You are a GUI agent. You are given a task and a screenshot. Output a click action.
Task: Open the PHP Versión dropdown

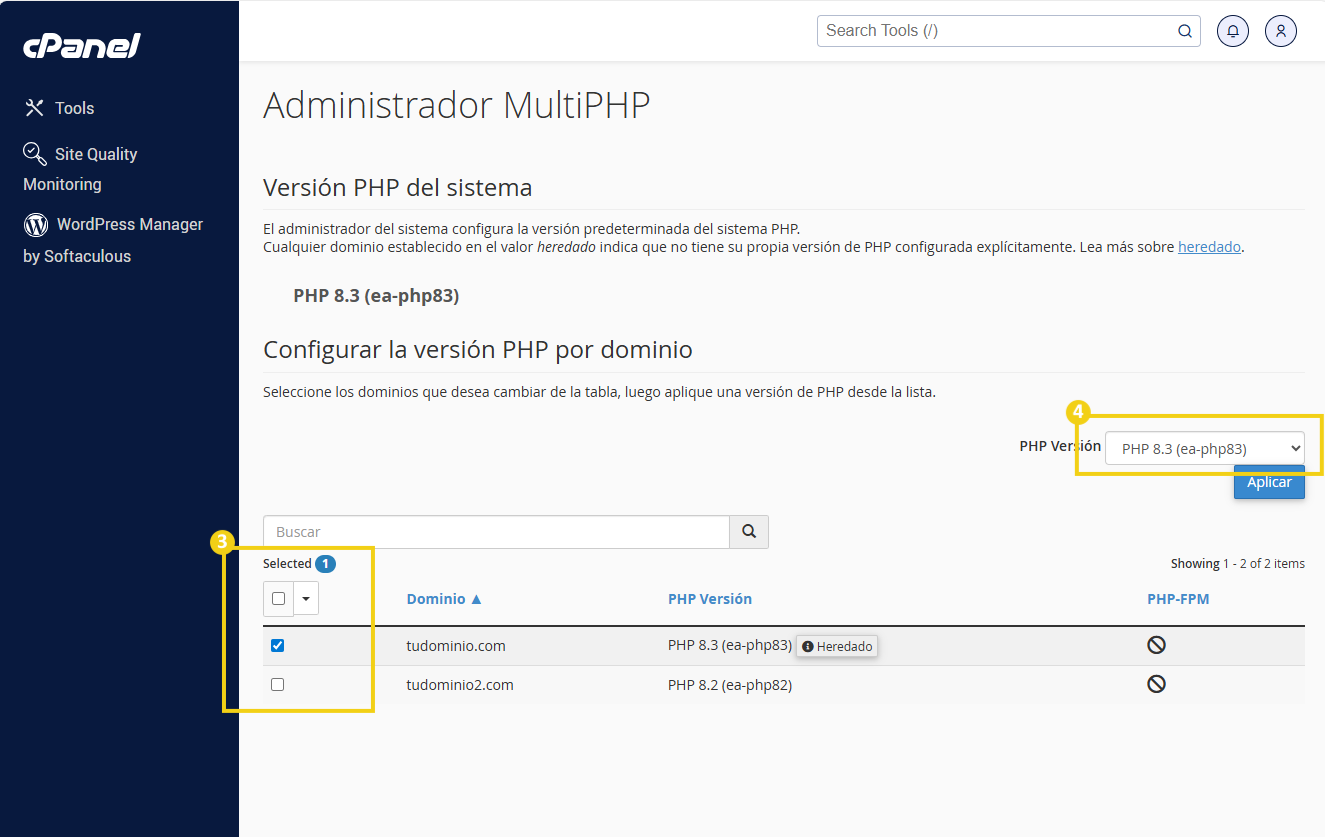[1204, 448]
